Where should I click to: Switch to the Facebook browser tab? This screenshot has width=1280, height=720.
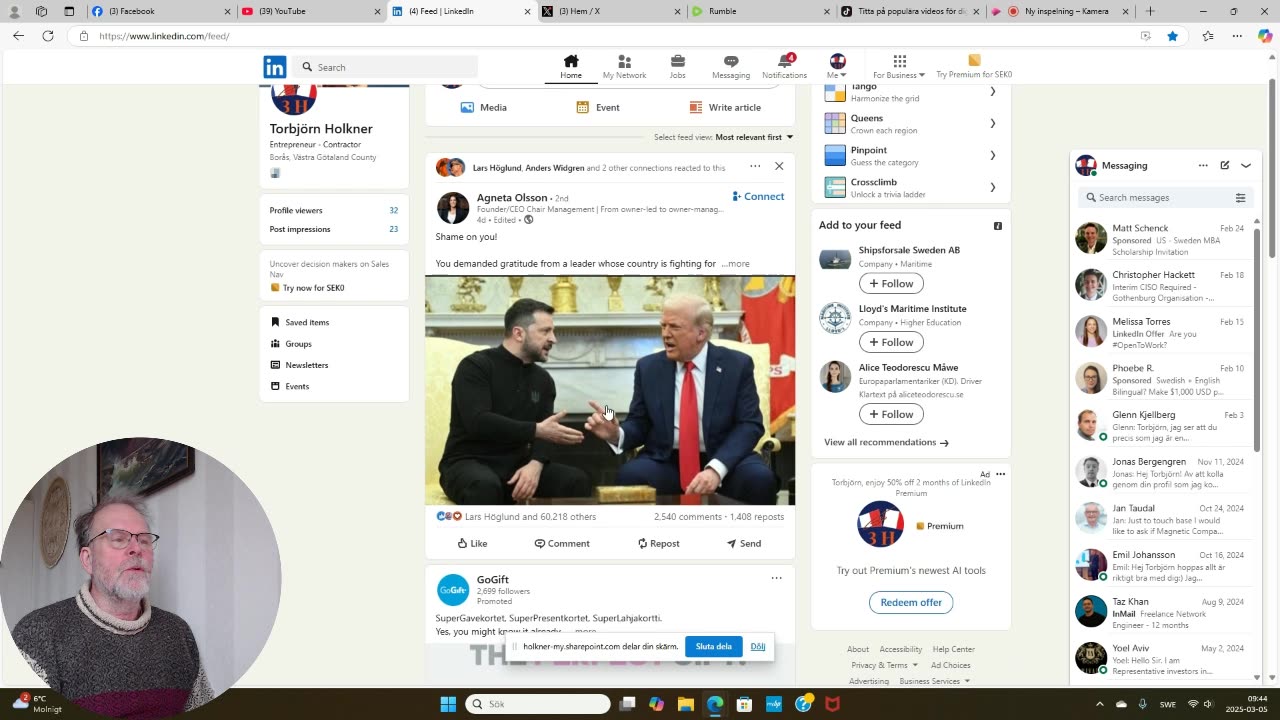[156, 11]
